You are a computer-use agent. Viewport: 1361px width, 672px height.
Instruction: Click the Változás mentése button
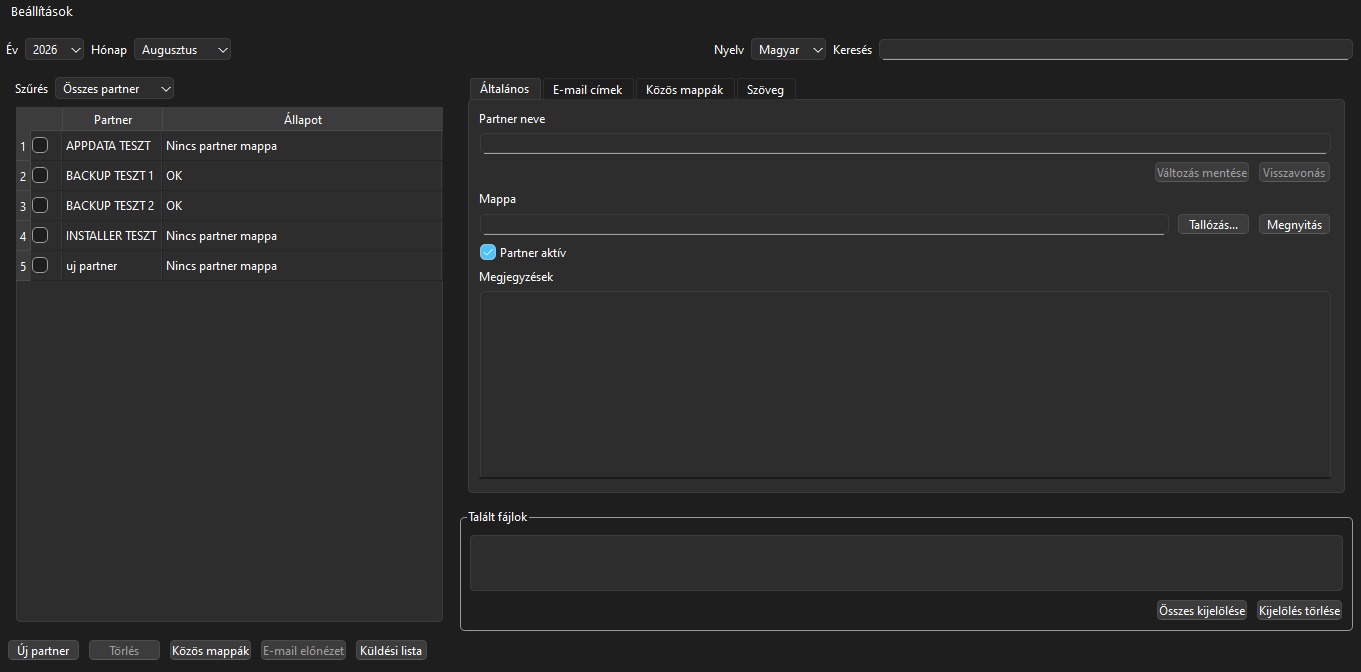[x=1202, y=172]
